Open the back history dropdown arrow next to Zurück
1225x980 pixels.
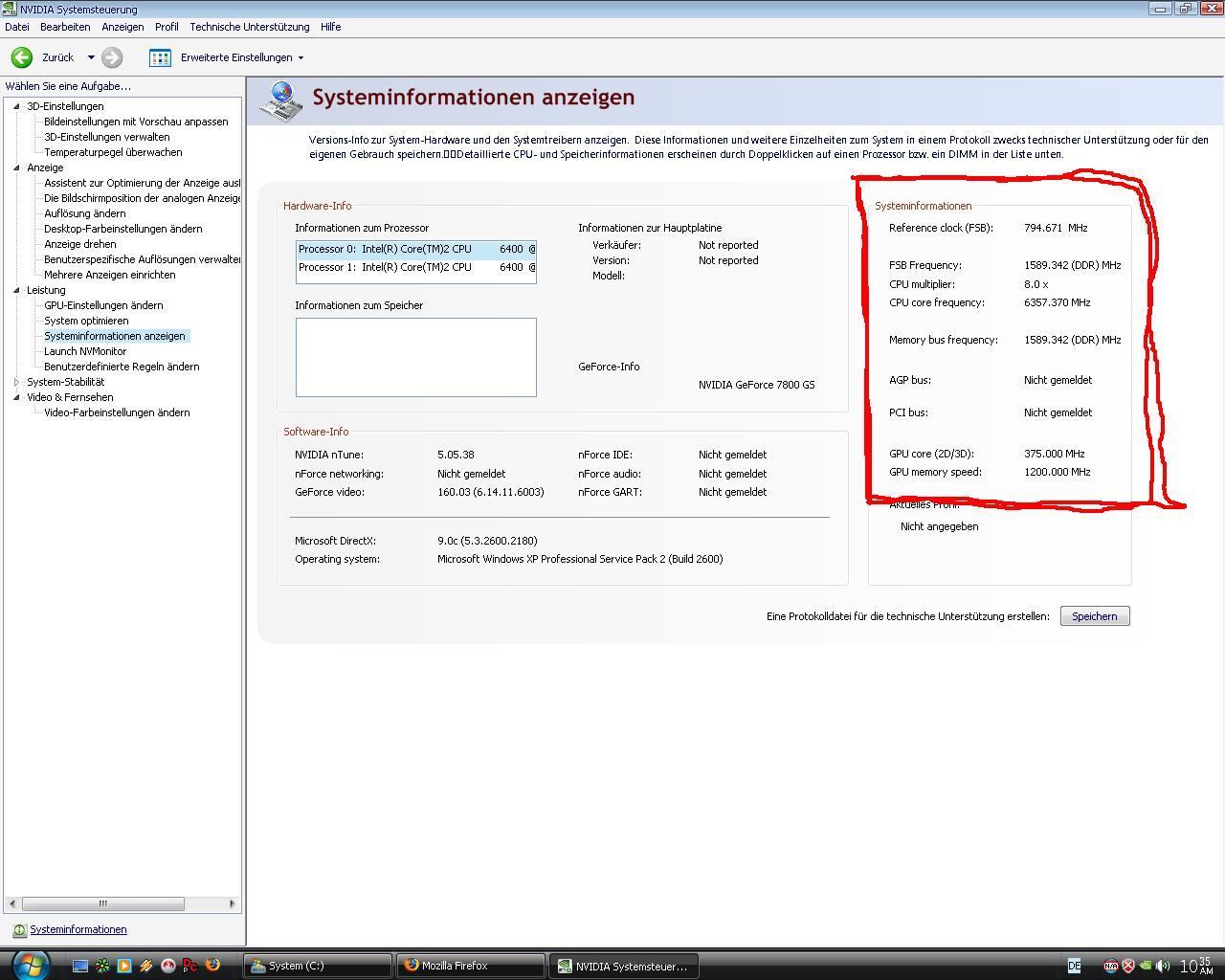pyautogui.click(x=91, y=57)
